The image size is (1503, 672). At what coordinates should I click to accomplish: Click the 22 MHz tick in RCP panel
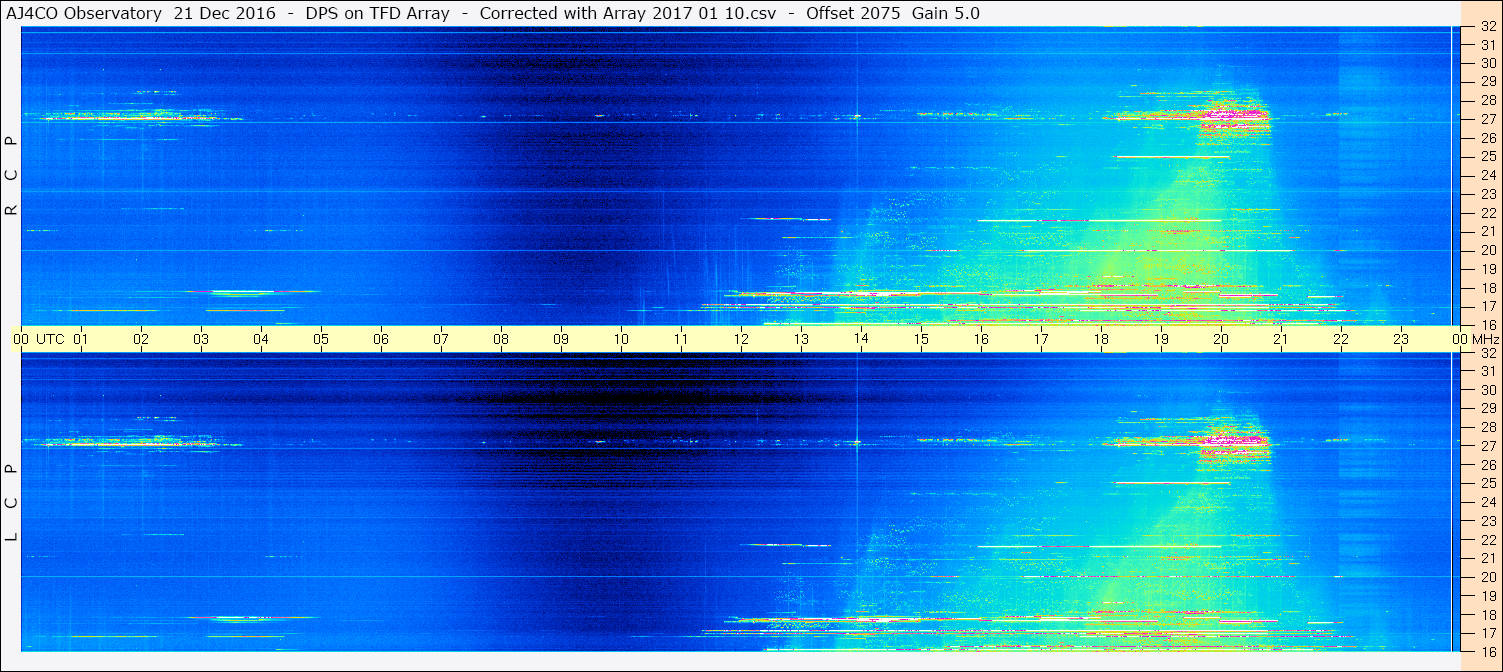1487,213
